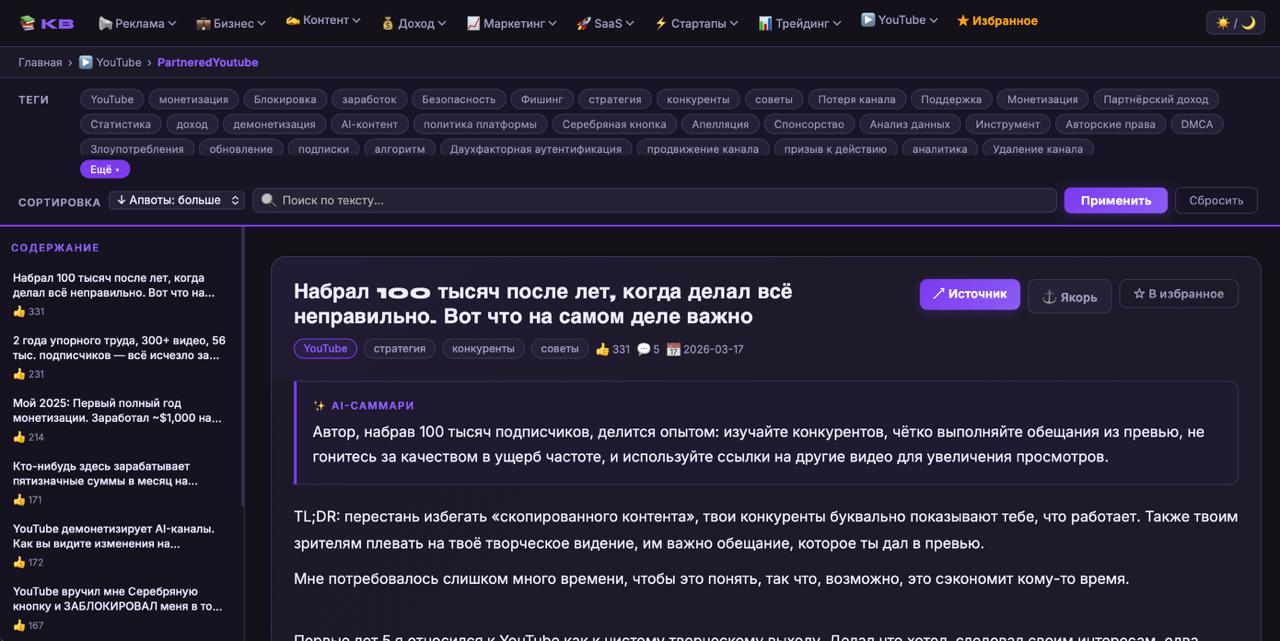Click the стратегия tag under article title
The image size is (1280, 641).
coord(399,348)
